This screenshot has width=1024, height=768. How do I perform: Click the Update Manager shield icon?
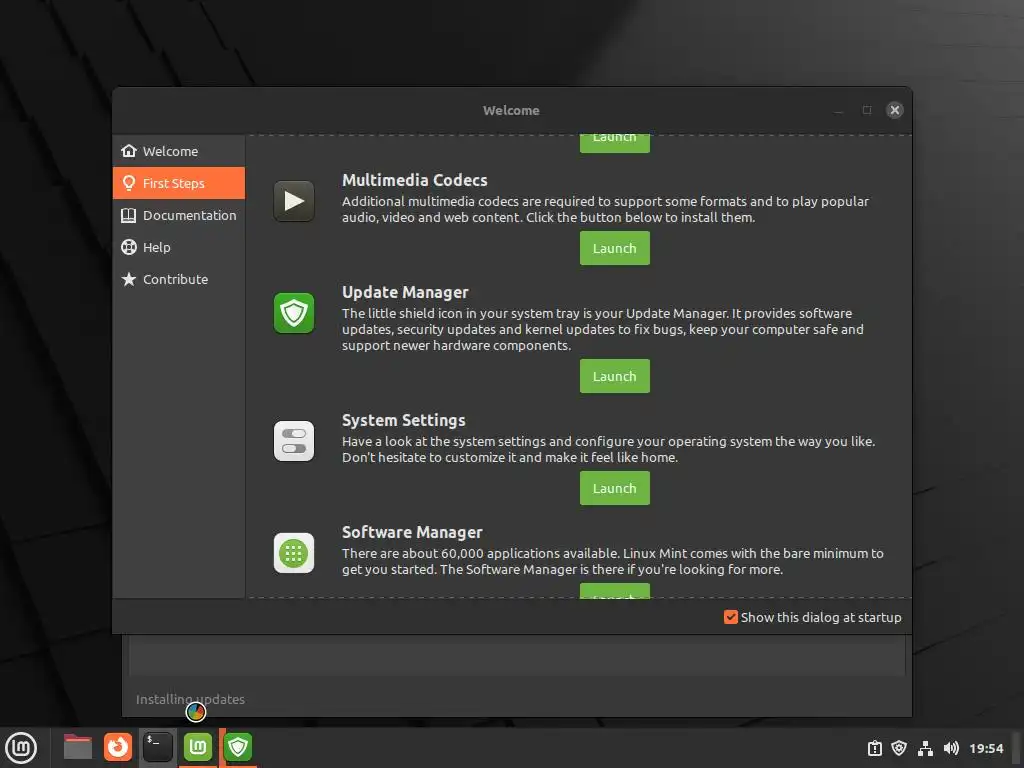[x=294, y=313]
